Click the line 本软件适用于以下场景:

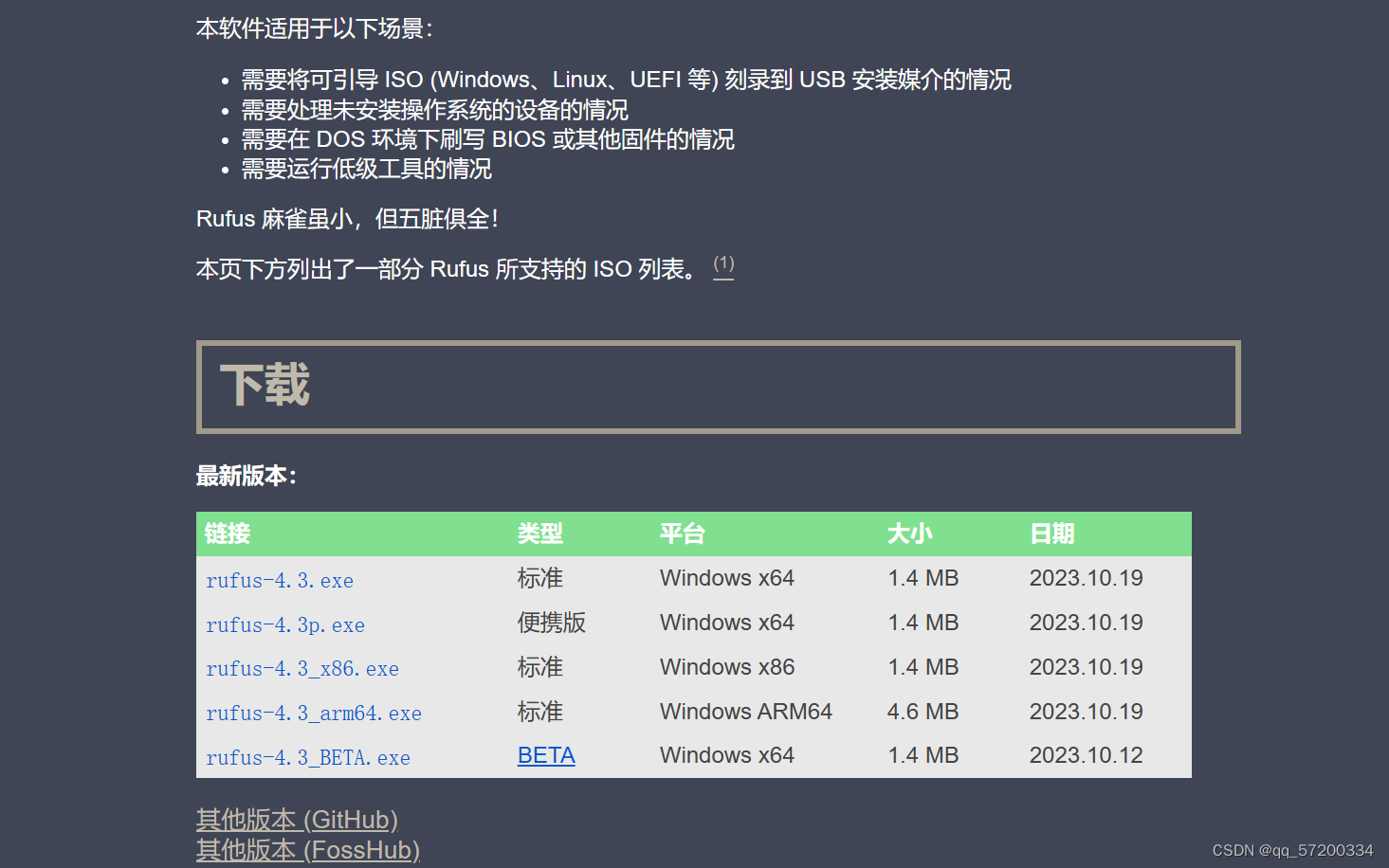[x=315, y=28]
